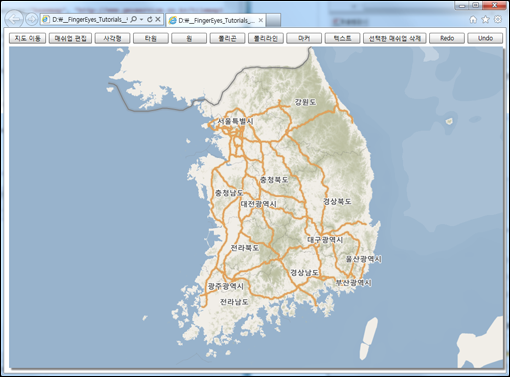
Task: Go back with browser back arrow
Action: (x=14, y=19)
